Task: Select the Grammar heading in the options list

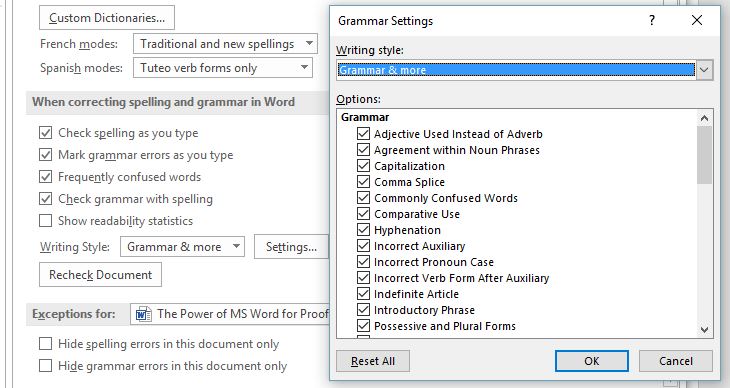Action: pyautogui.click(x=365, y=117)
